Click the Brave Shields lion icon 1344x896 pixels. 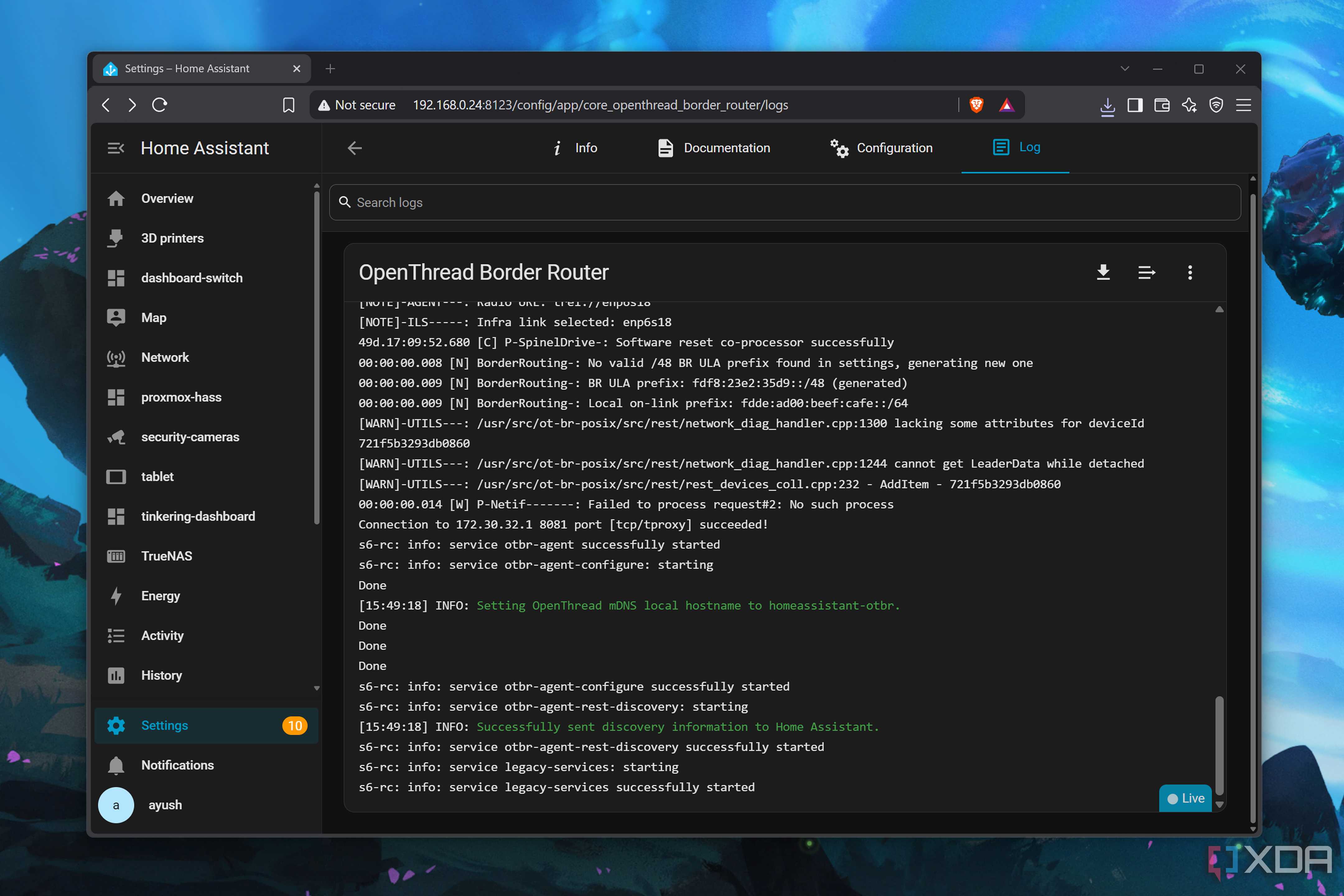click(977, 105)
